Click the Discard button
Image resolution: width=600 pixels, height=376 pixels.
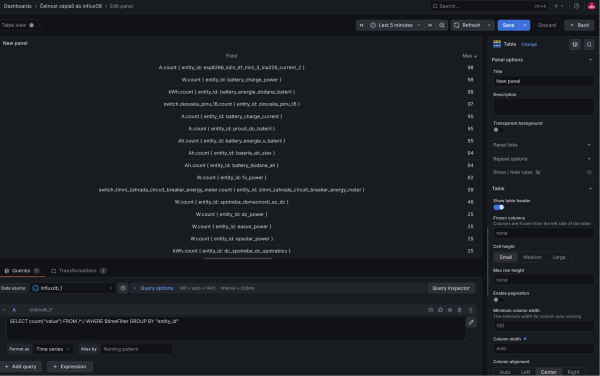pyautogui.click(x=547, y=25)
